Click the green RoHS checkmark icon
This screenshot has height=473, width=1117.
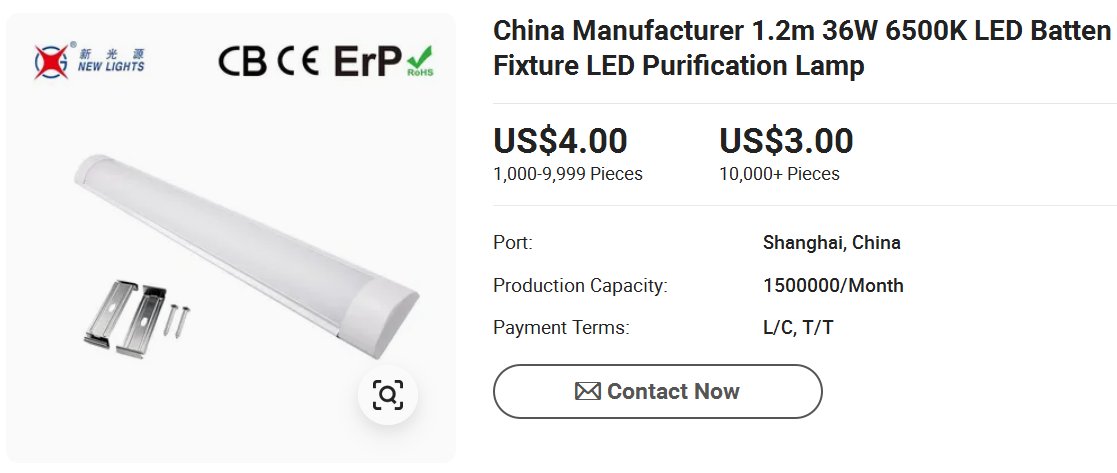pyautogui.click(x=420, y=60)
